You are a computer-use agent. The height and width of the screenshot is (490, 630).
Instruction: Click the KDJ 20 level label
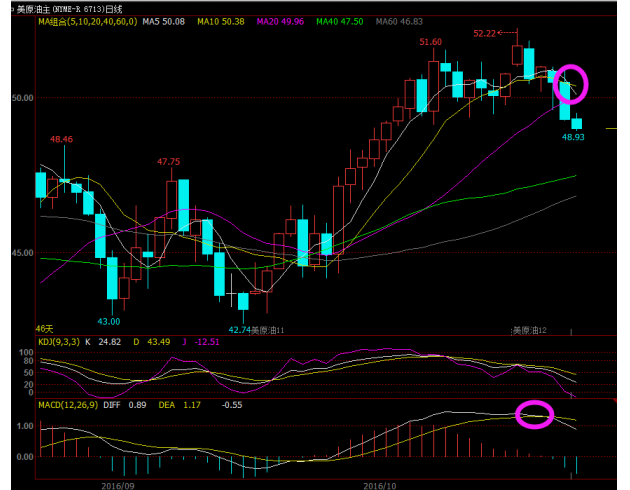[x=29, y=385]
